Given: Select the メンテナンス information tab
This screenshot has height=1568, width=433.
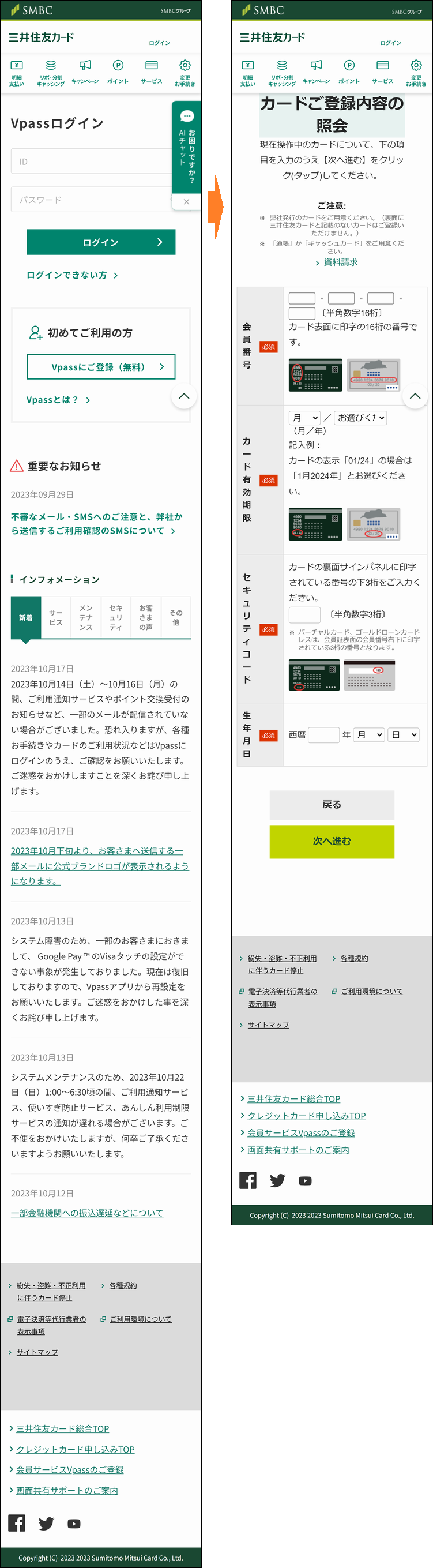Looking at the screenshot, I should [x=86, y=617].
